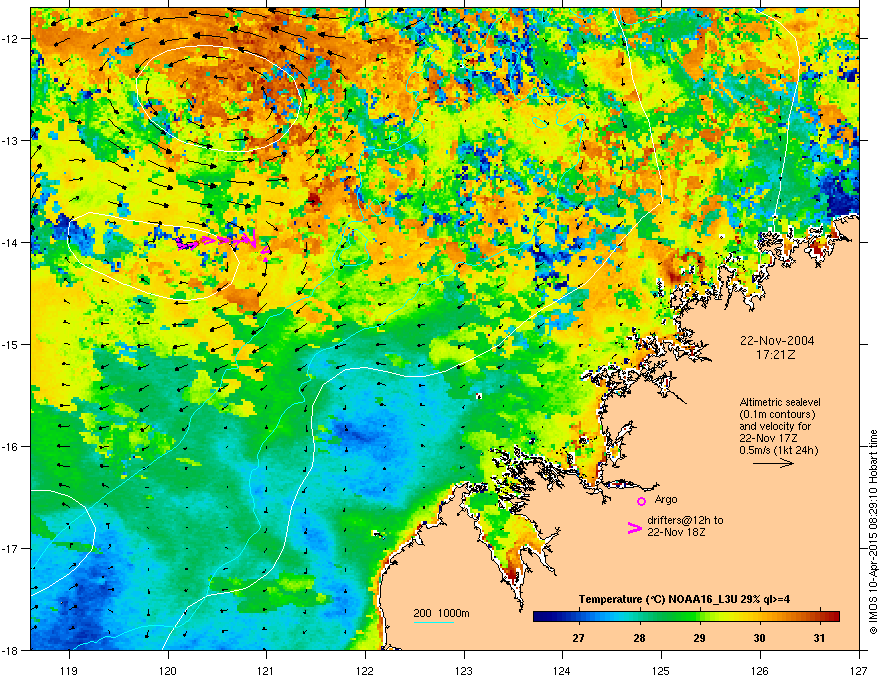880x680 pixels.
Task: Click the '22-Nov 18Z' drifter legend text
Action: click(676, 532)
